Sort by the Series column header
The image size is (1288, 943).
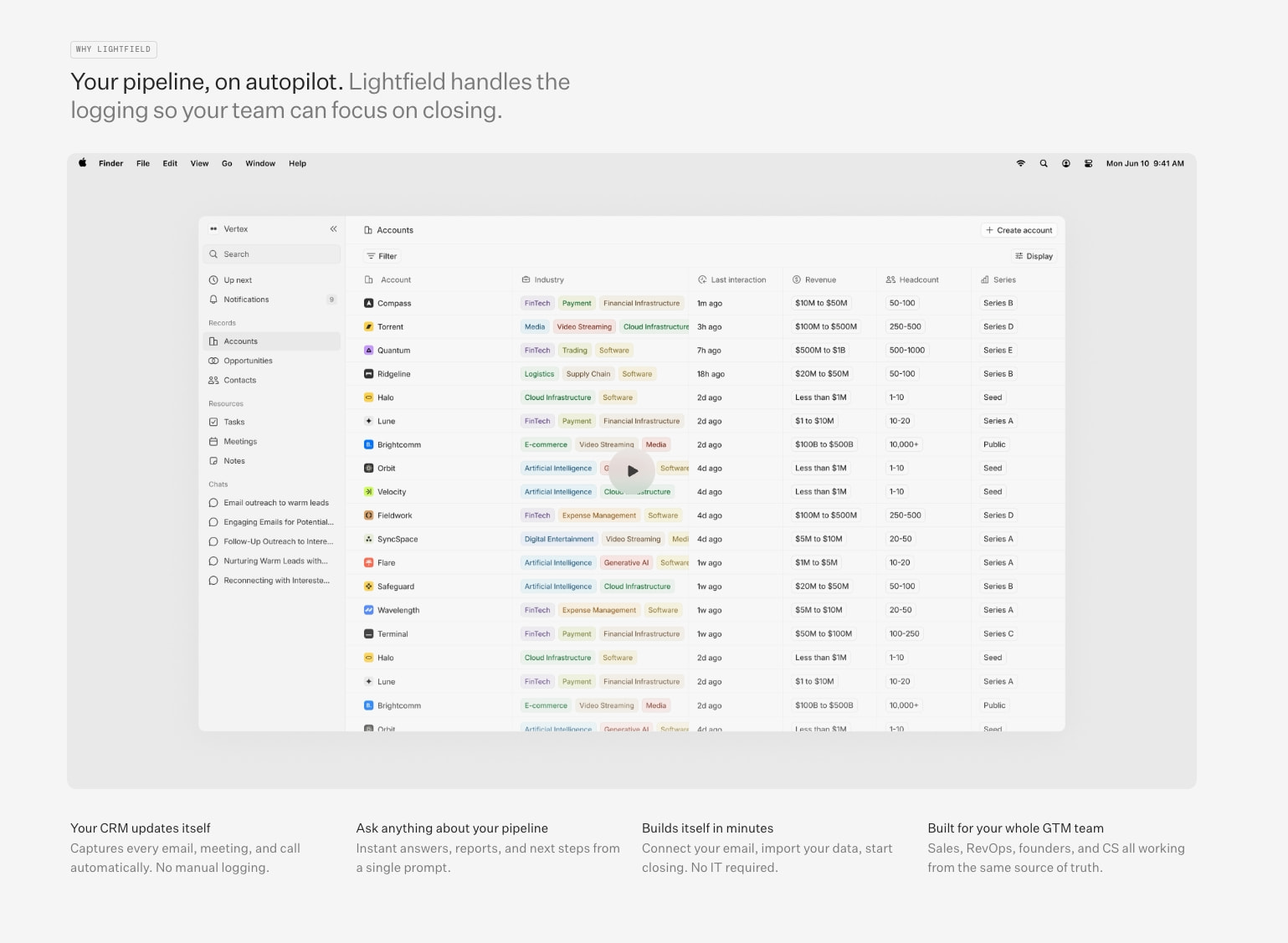pos(998,279)
